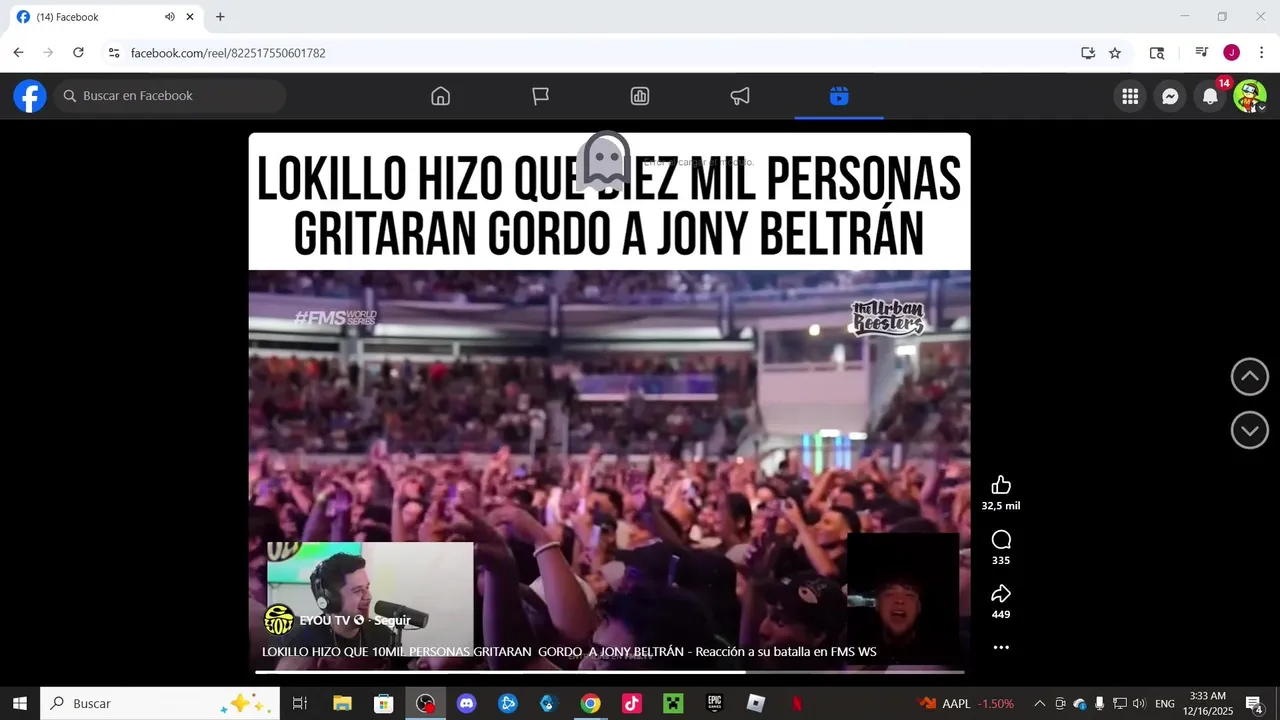Open the Chrome tab search side panel icon
This screenshot has width=1280, height=720.
[x=1157, y=53]
